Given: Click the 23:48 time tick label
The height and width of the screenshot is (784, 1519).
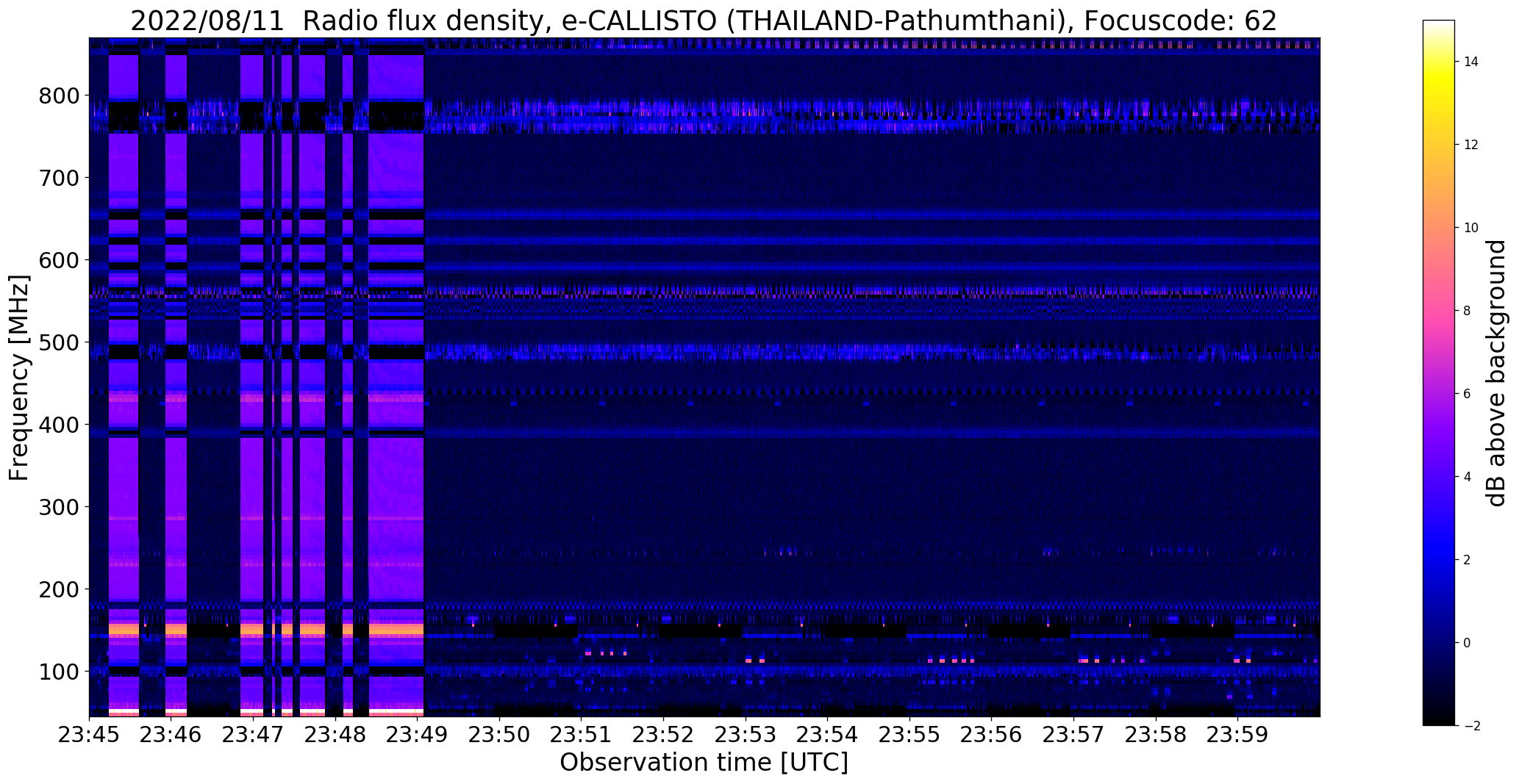Looking at the screenshot, I should (335, 735).
